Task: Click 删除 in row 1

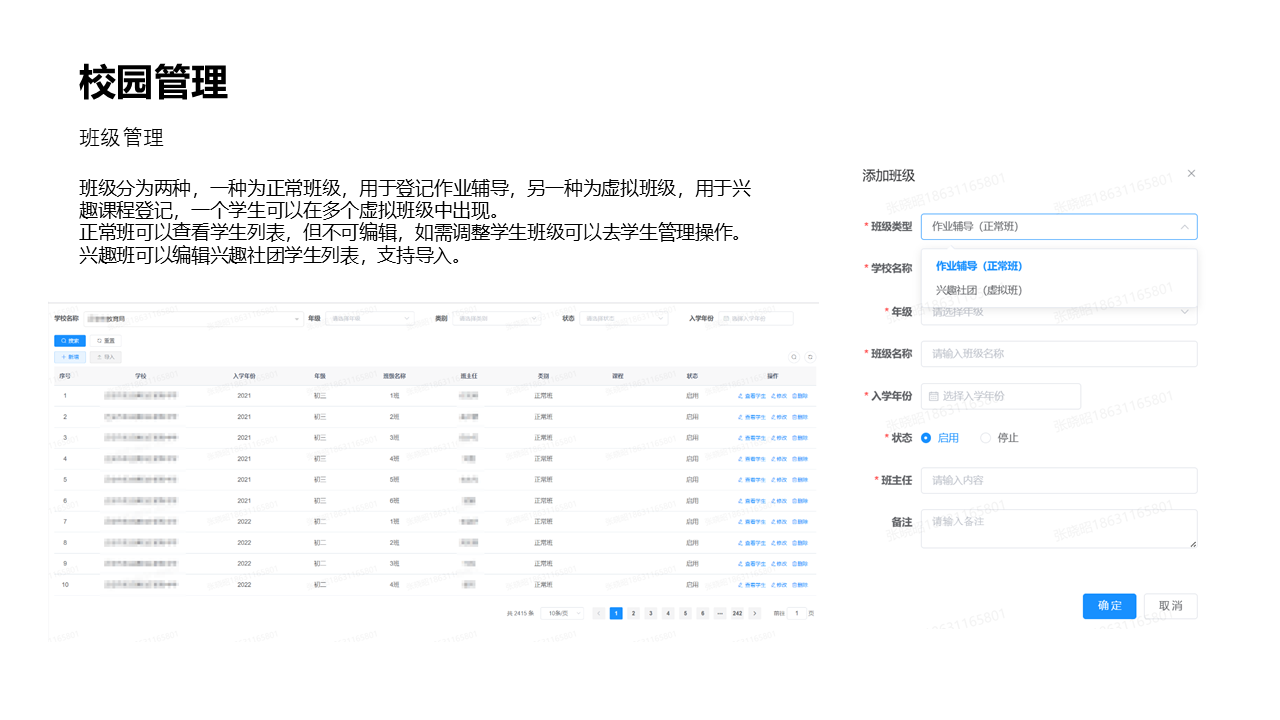Action: point(800,396)
